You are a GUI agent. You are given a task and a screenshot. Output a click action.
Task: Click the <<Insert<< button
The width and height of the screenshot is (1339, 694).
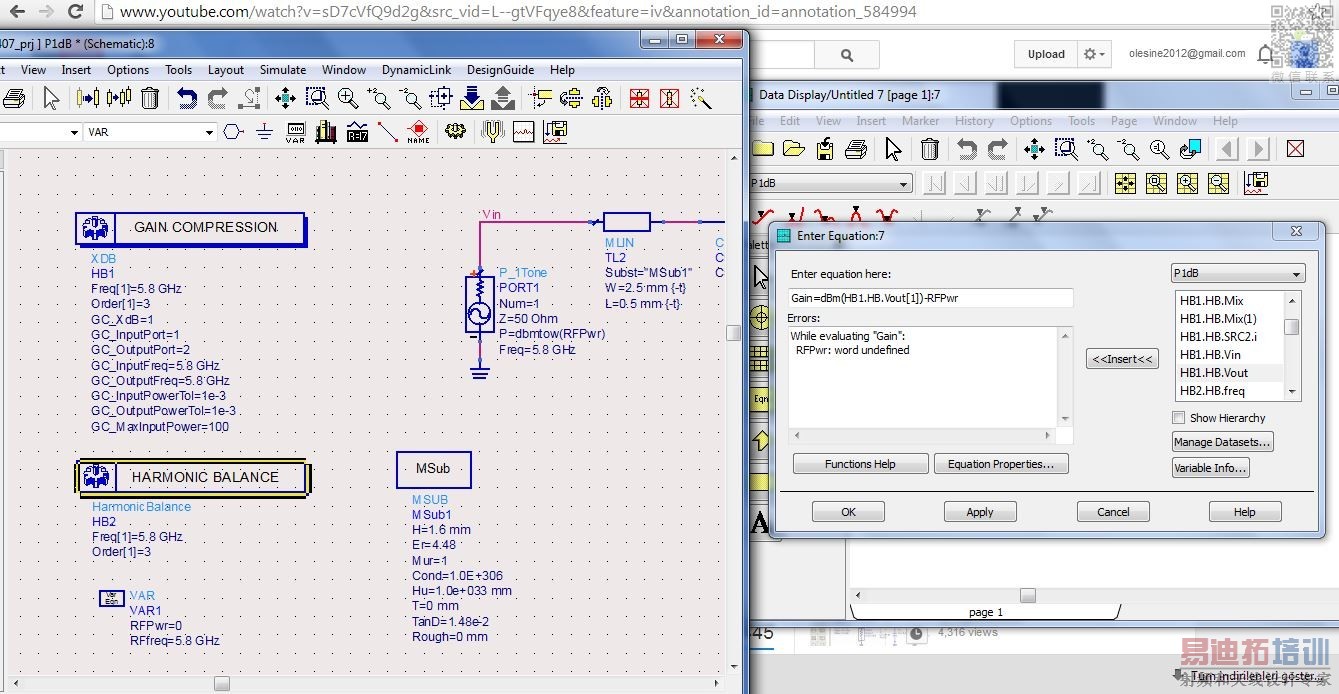1122,359
